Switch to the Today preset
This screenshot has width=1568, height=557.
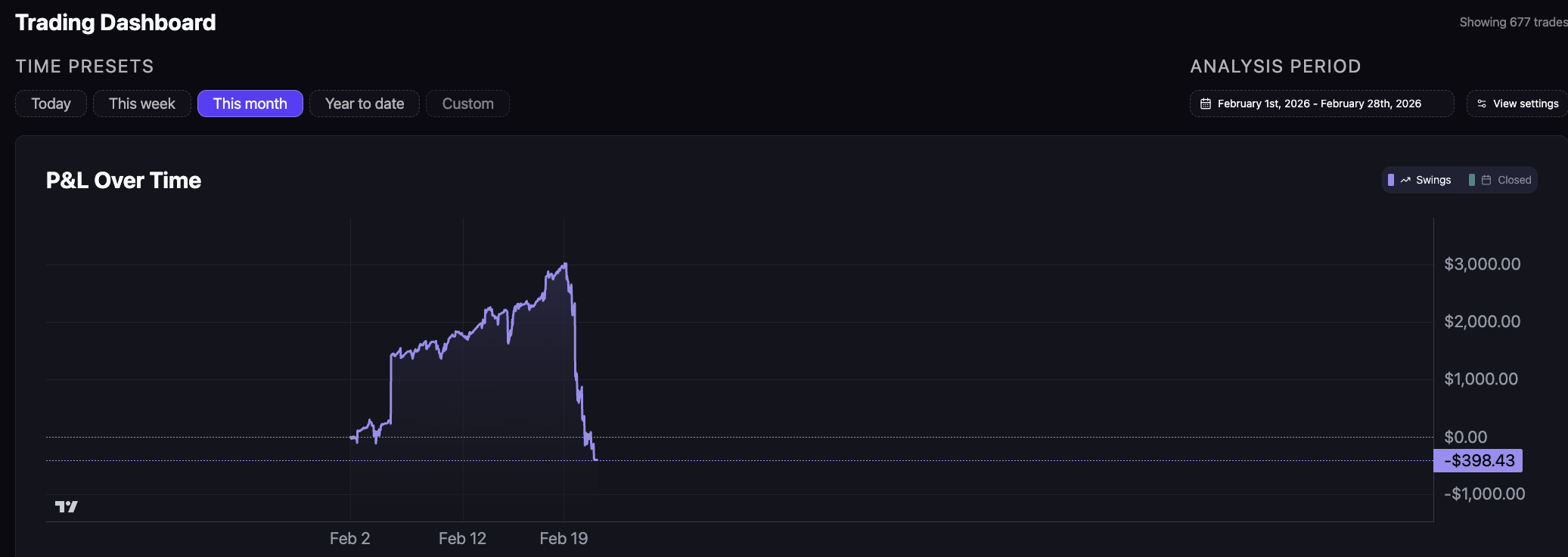point(51,104)
